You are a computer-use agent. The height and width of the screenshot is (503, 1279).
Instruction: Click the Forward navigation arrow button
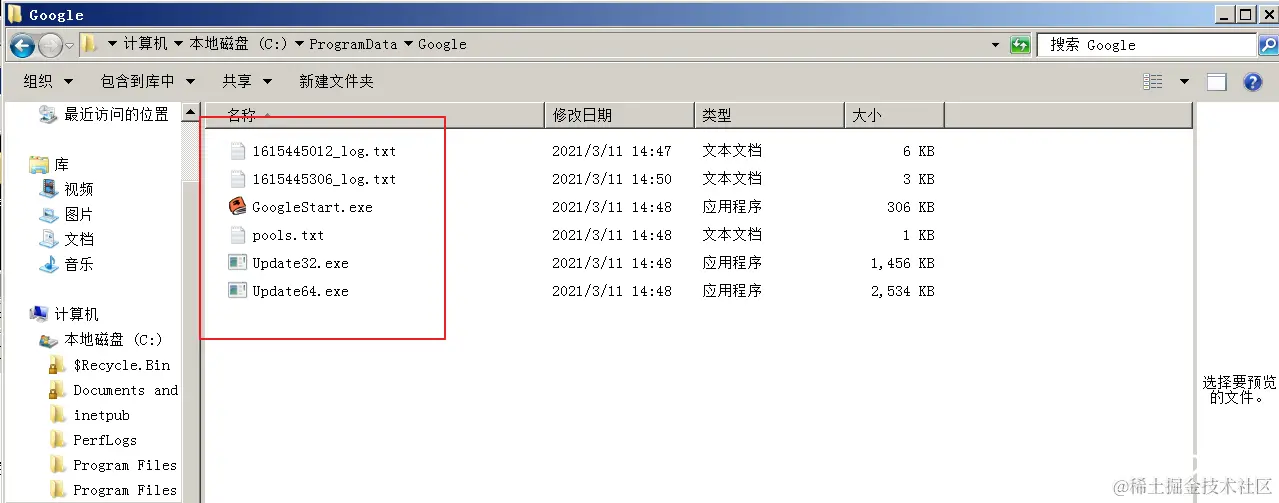(x=49, y=44)
